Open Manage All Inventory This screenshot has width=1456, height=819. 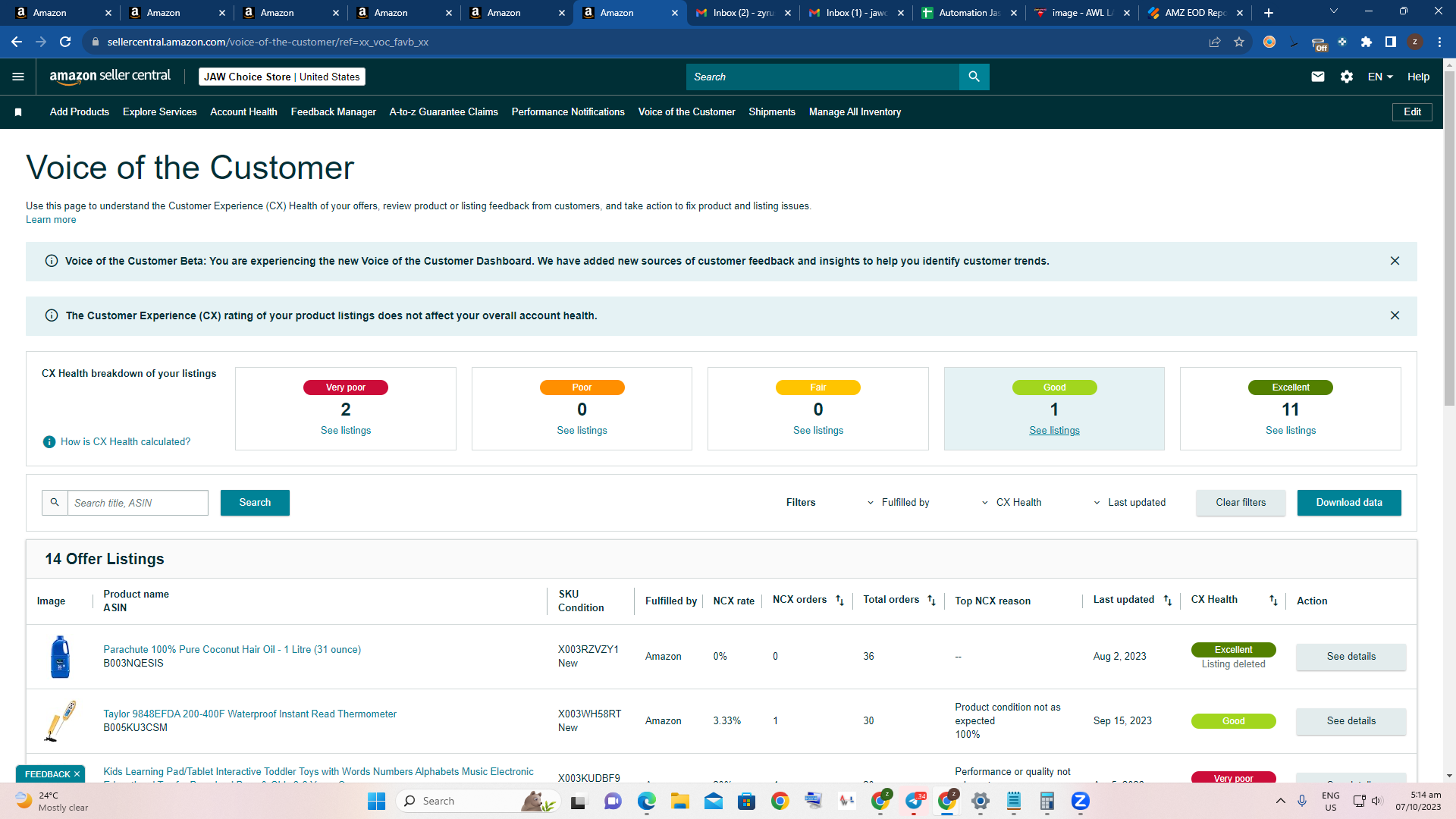(x=855, y=112)
